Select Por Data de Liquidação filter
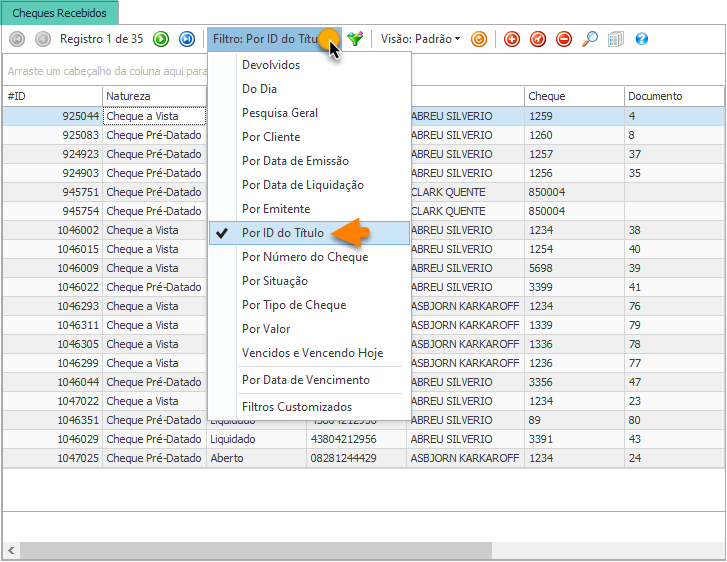The height and width of the screenshot is (562, 727). click(x=309, y=185)
